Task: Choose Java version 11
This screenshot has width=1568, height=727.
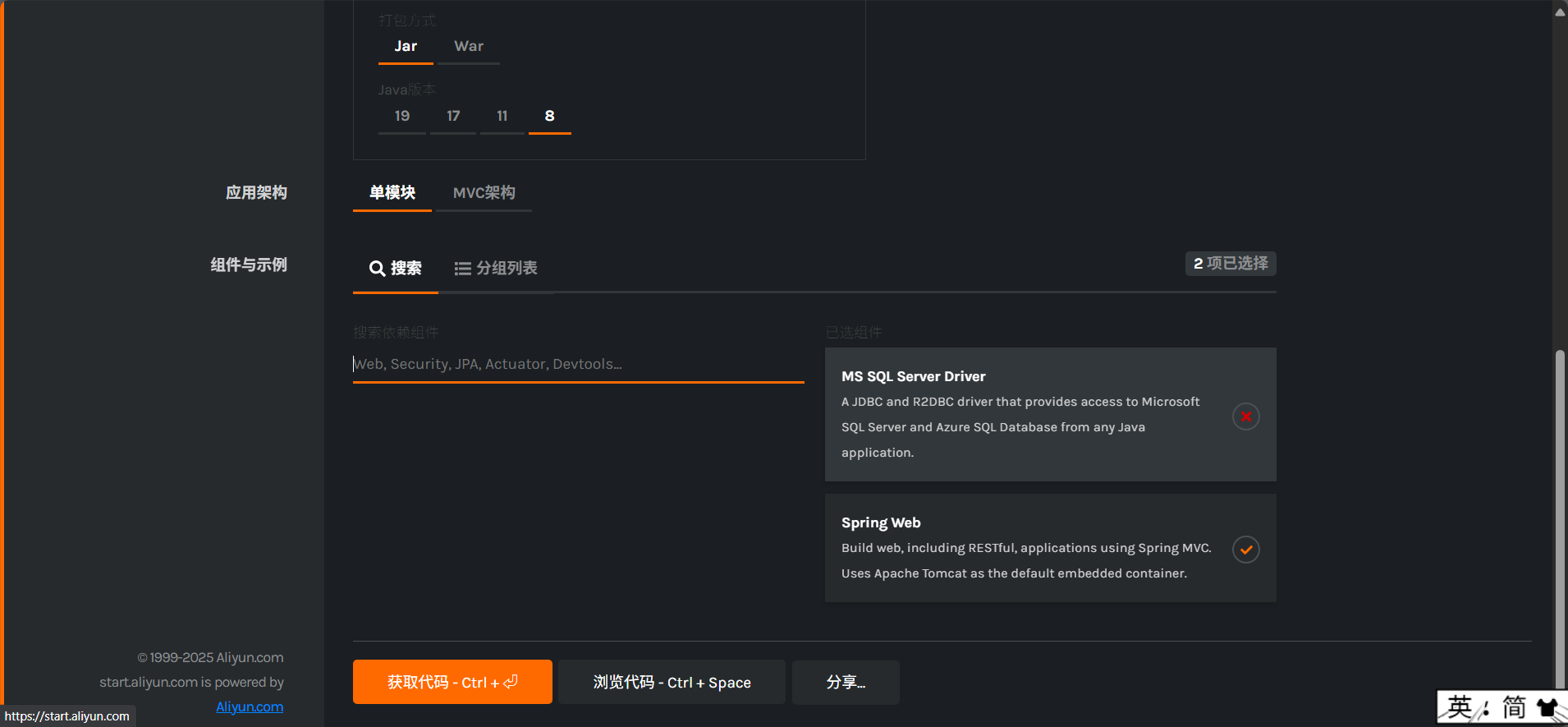Action: point(502,116)
